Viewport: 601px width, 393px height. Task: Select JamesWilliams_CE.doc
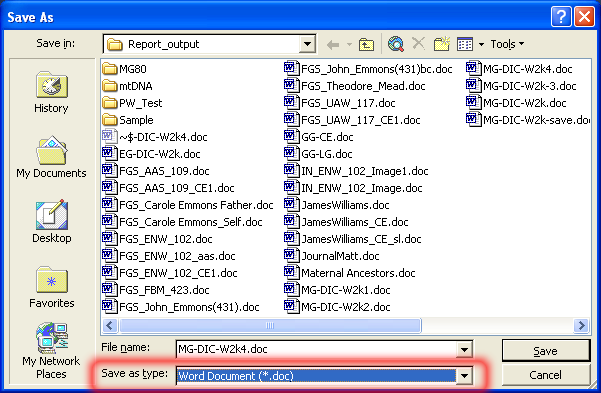click(x=346, y=222)
